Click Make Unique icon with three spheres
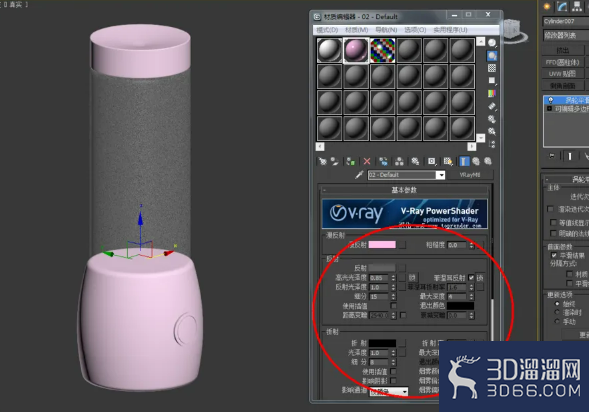 (x=399, y=161)
